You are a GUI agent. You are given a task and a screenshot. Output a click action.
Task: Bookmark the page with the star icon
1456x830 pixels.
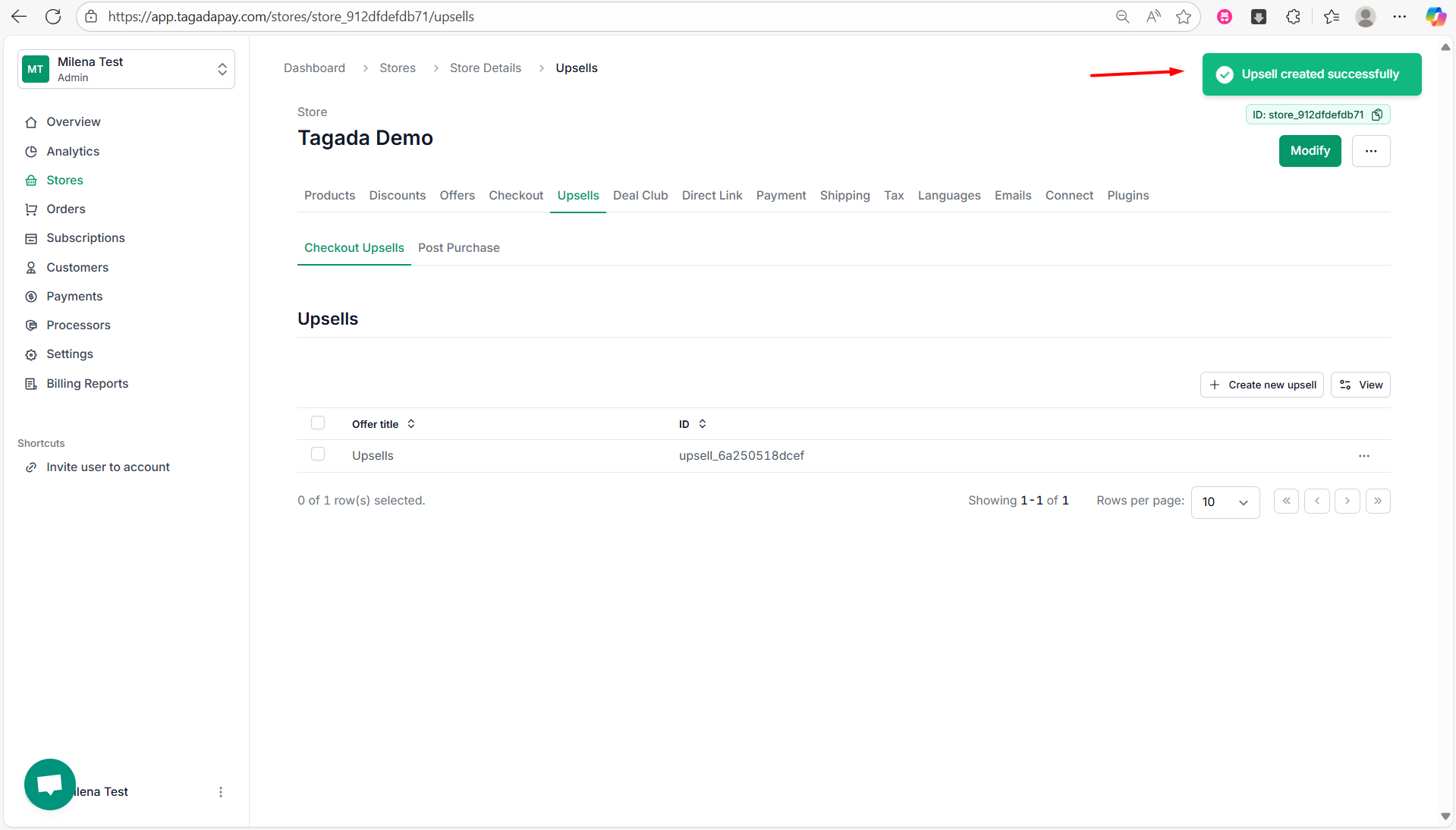(x=1184, y=16)
